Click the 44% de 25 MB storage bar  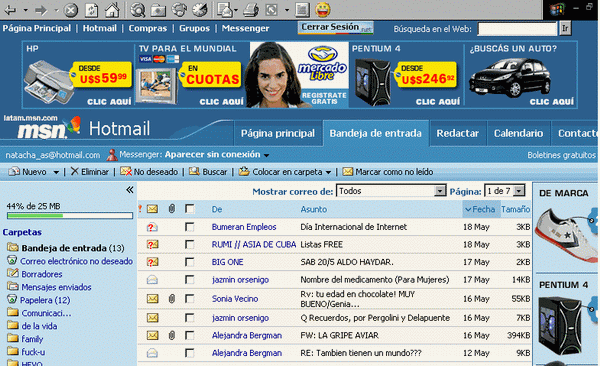click(x=70, y=216)
